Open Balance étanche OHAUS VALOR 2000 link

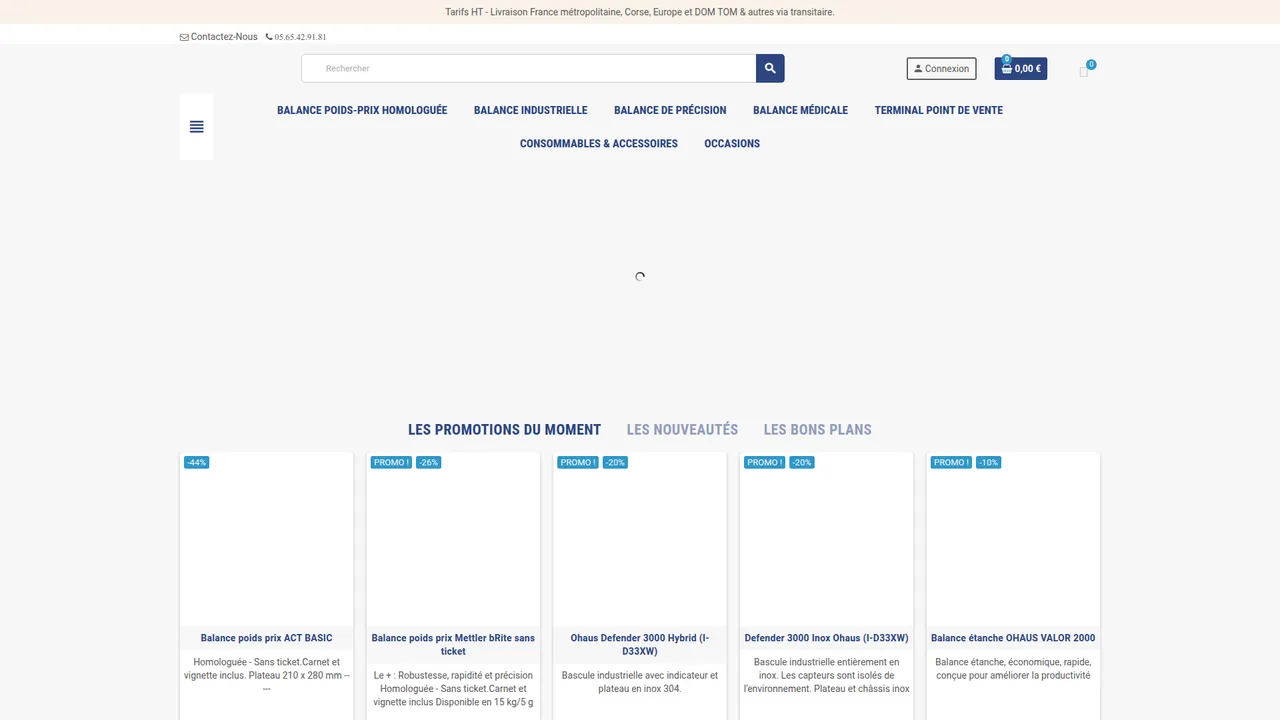pos(1013,638)
